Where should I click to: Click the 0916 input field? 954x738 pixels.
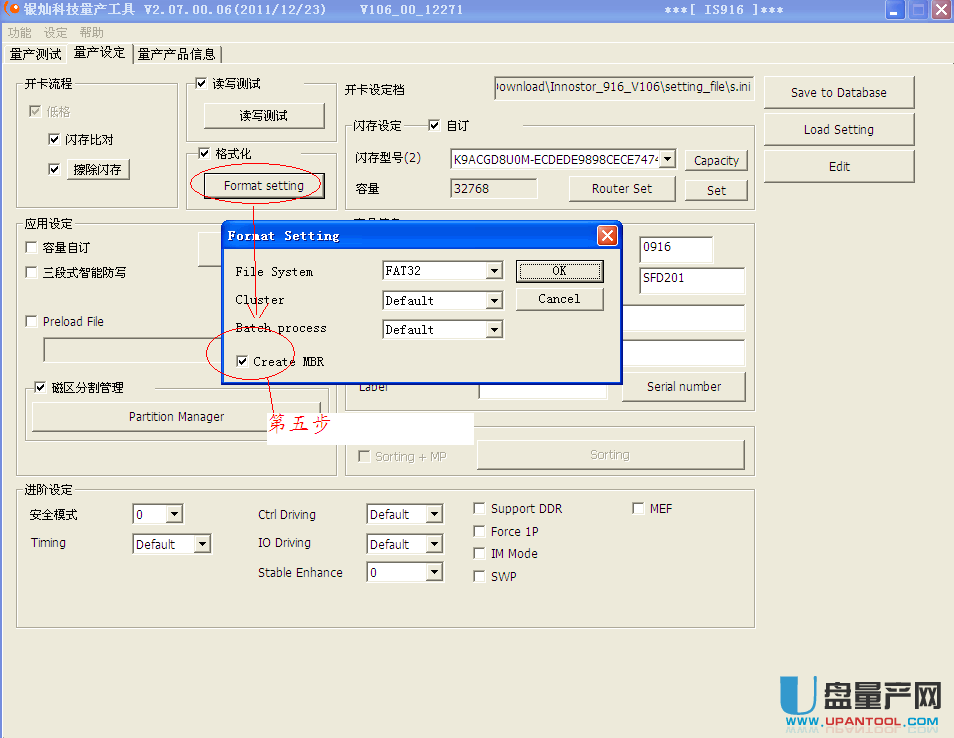676,248
